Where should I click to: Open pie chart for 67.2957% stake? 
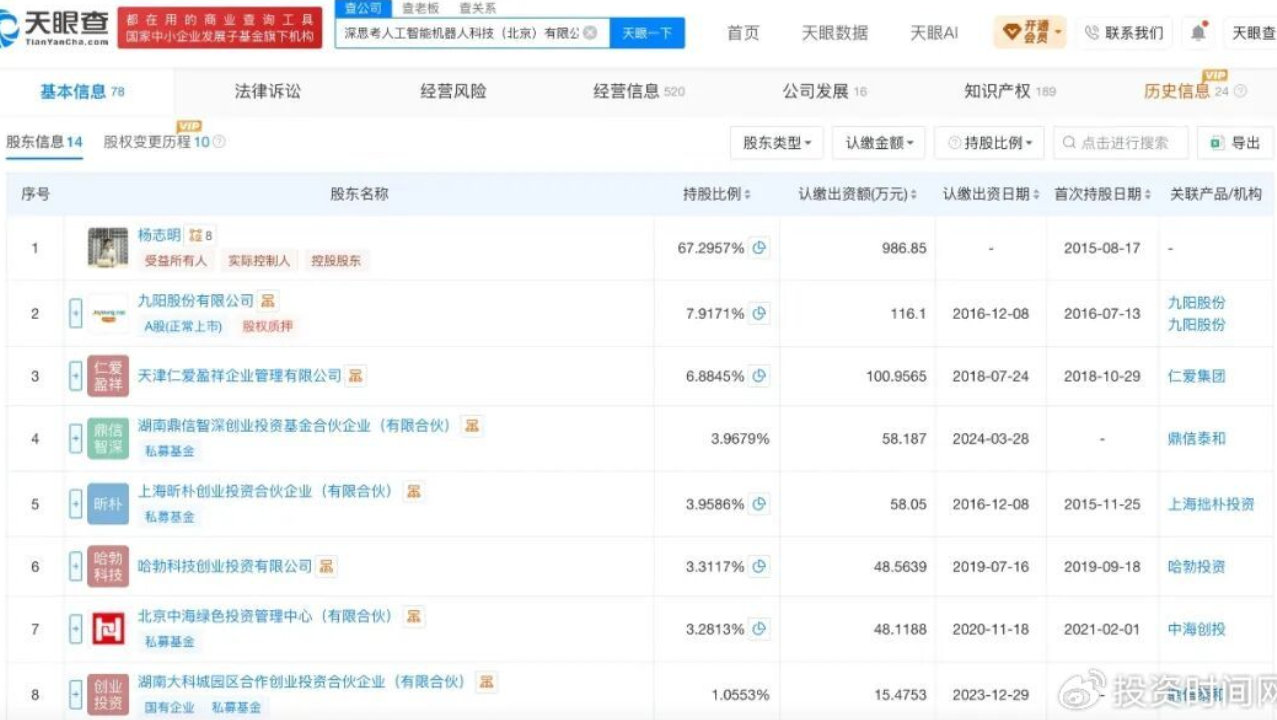pos(760,247)
